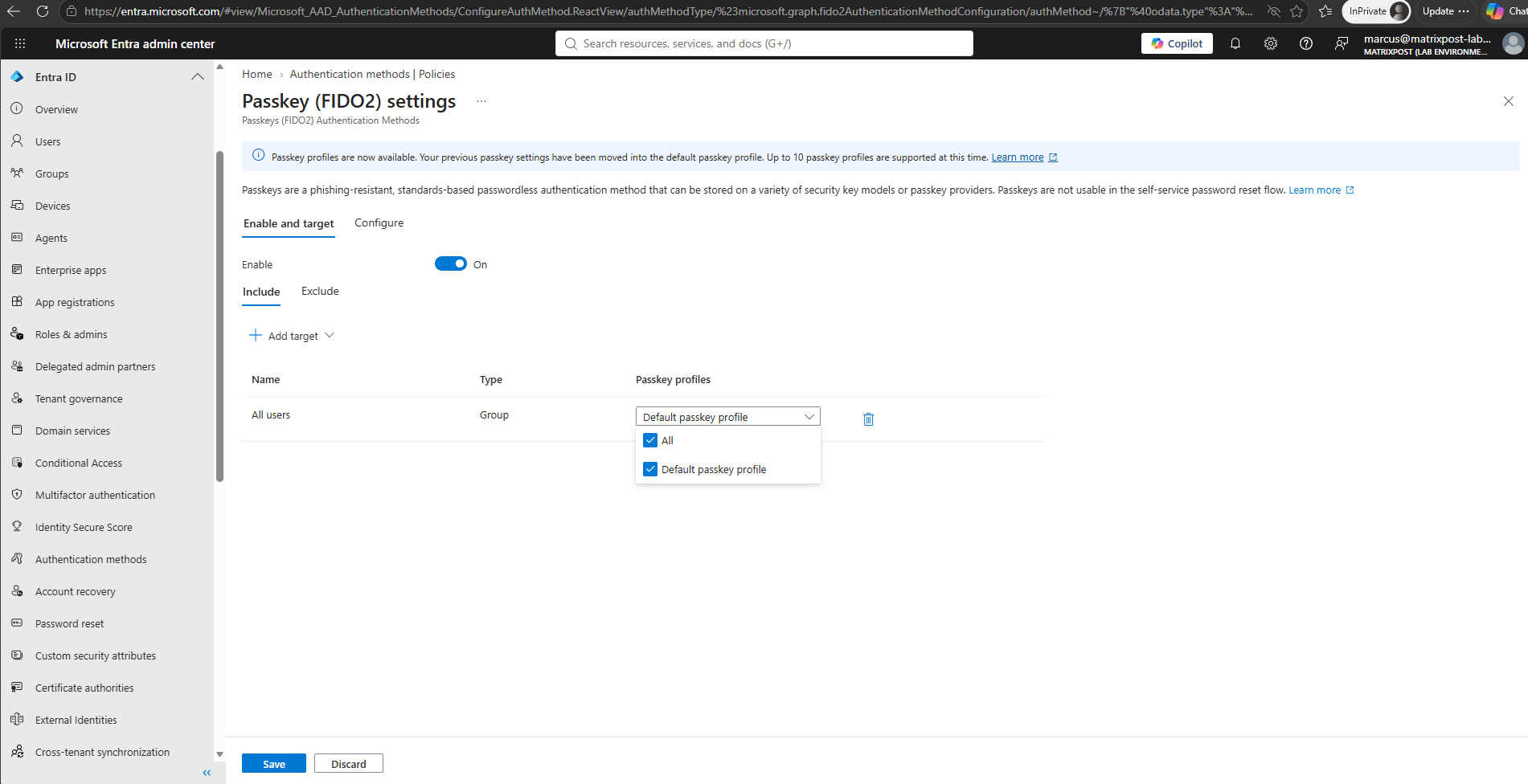Click the sidebar vertical scrollbar
This screenshot has height=784, width=1528.
coord(219,316)
